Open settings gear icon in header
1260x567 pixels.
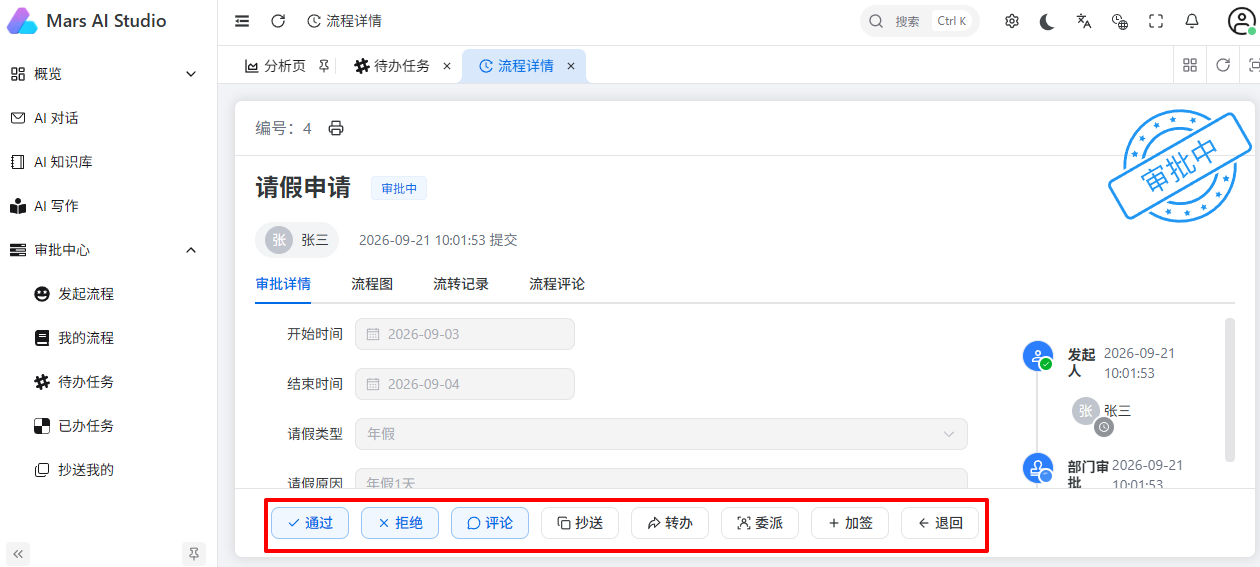(1012, 21)
